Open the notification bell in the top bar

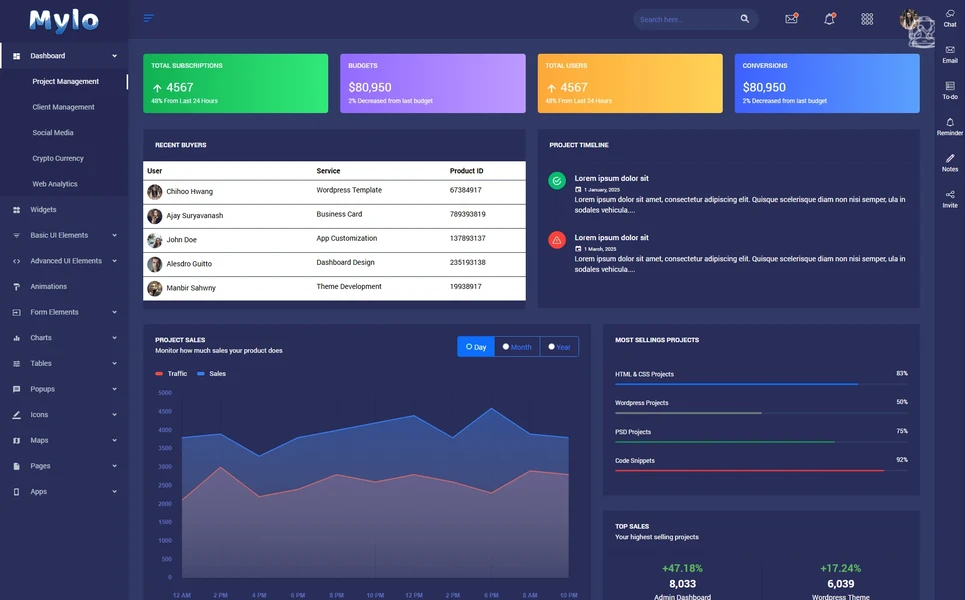coord(828,18)
